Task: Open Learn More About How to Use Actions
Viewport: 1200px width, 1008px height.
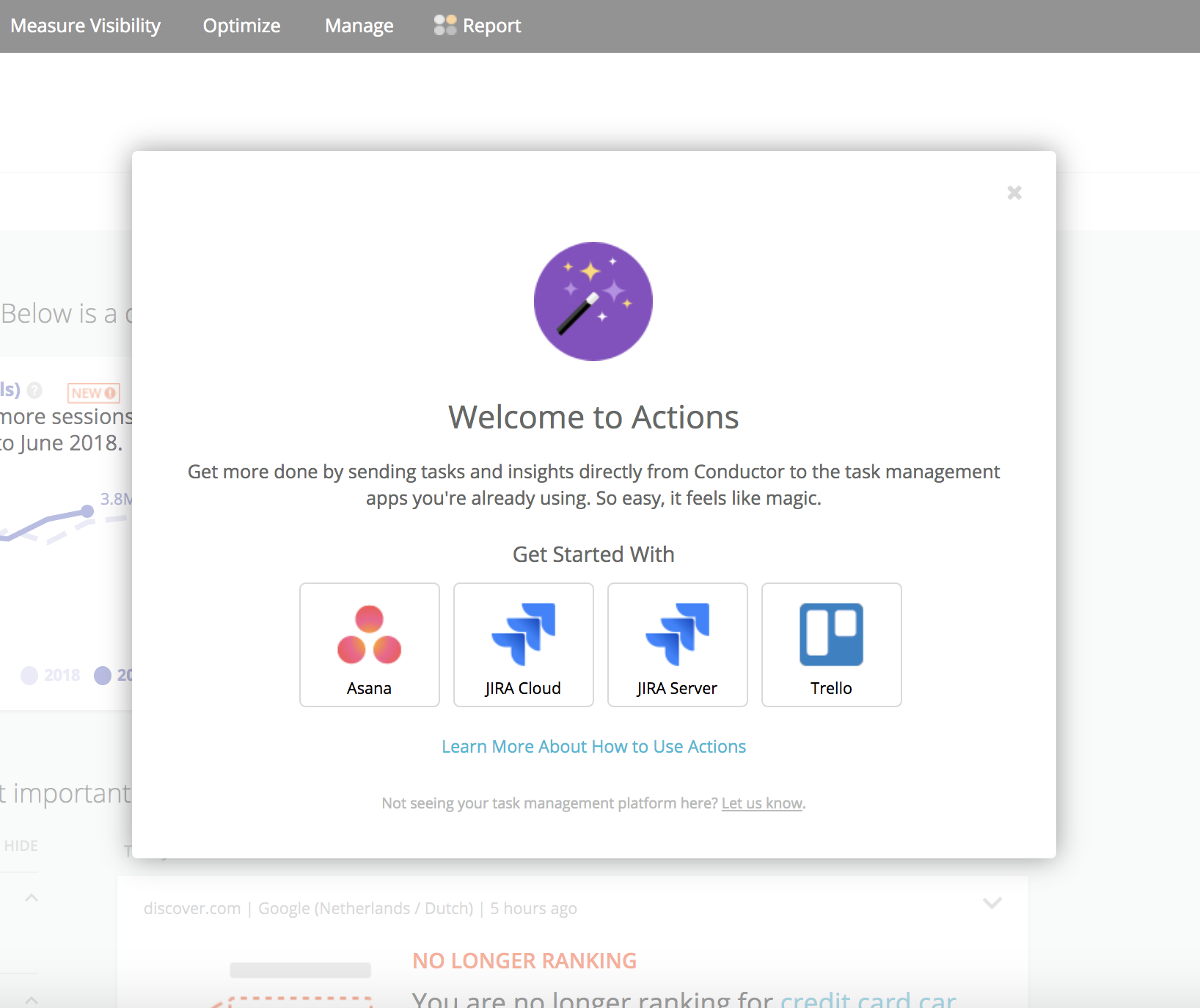Action: point(593,746)
